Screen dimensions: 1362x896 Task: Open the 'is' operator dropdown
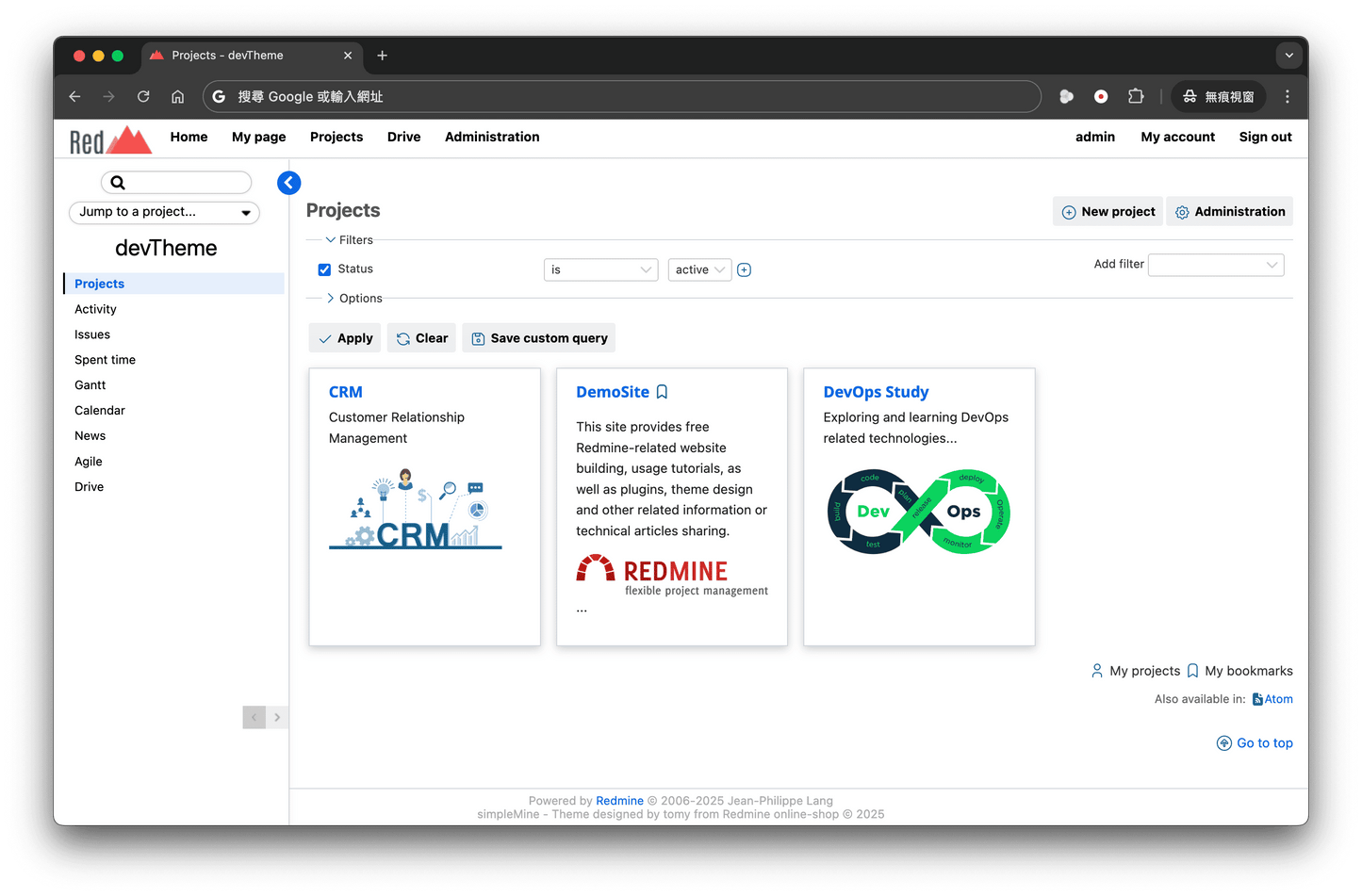pos(600,270)
